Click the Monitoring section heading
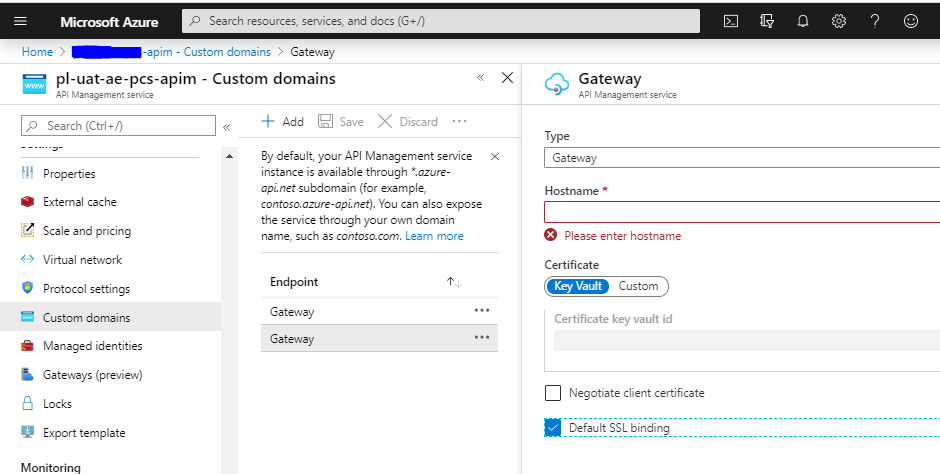This screenshot has width=940, height=474. click(x=50, y=467)
